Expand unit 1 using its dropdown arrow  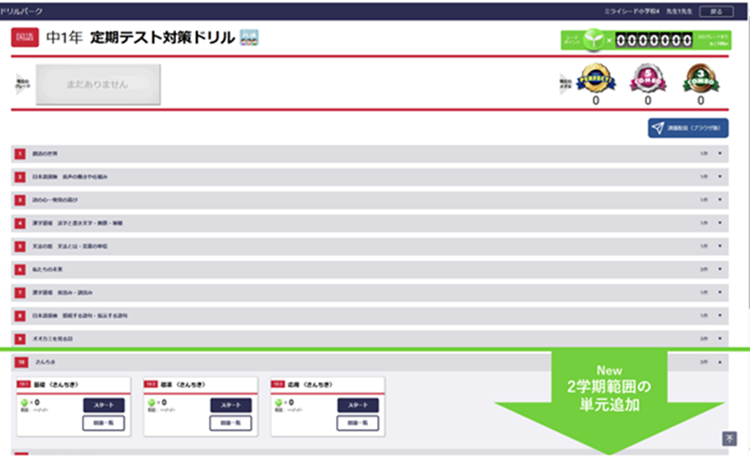tap(720, 153)
